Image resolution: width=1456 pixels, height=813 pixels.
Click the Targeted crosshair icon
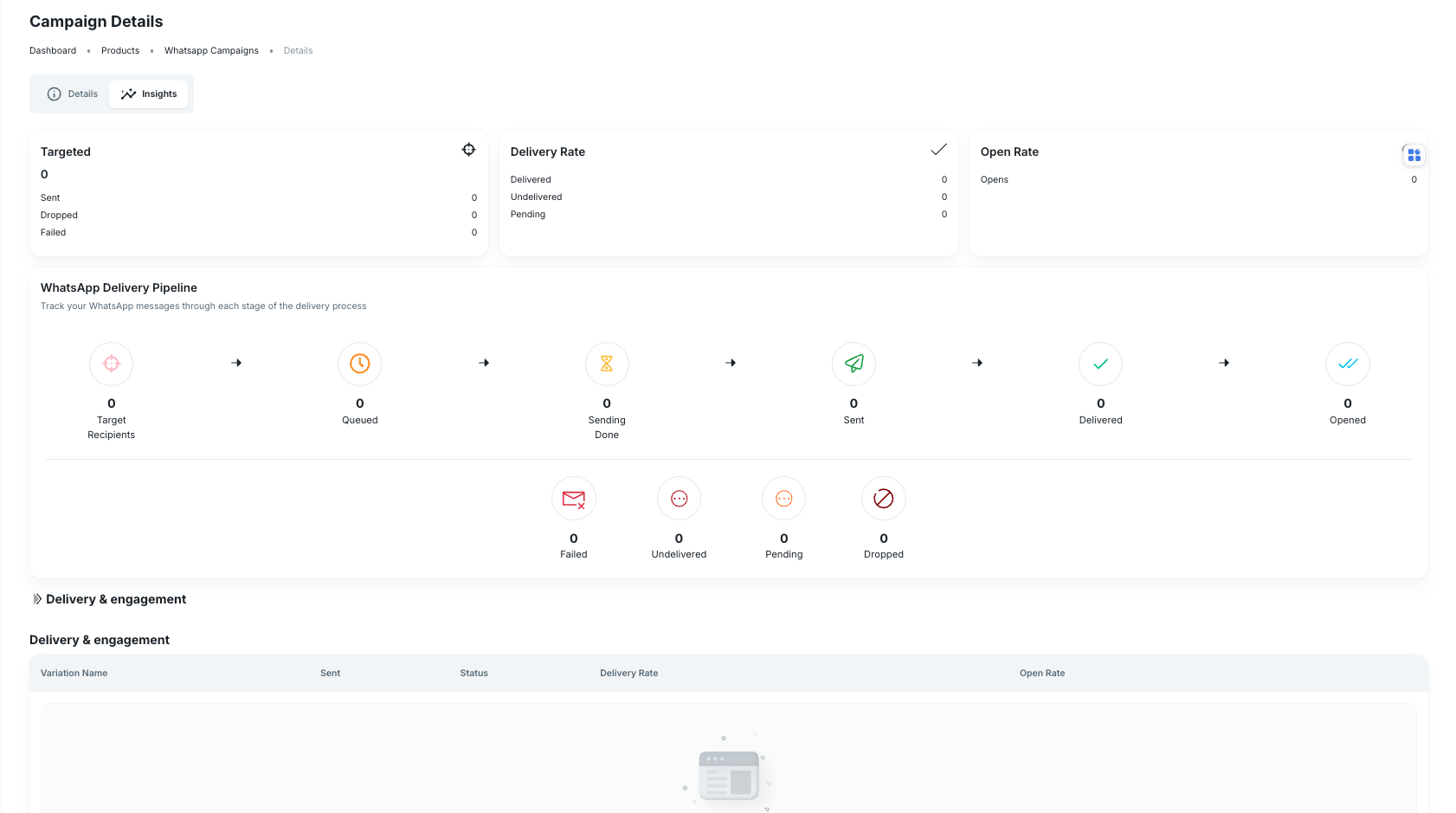click(x=468, y=150)
